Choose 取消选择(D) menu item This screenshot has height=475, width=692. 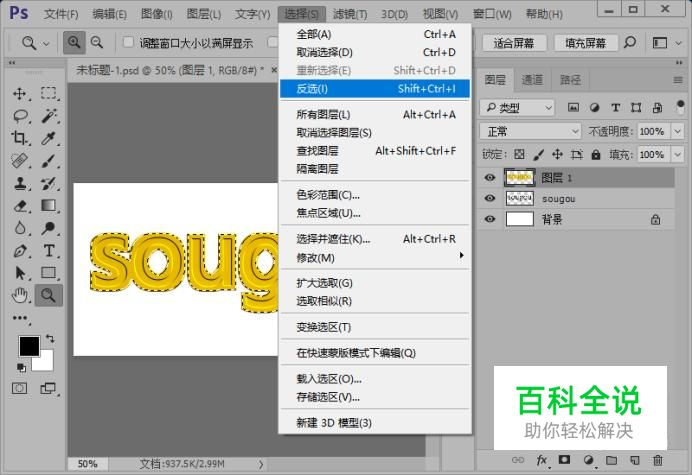click(375, 53)
